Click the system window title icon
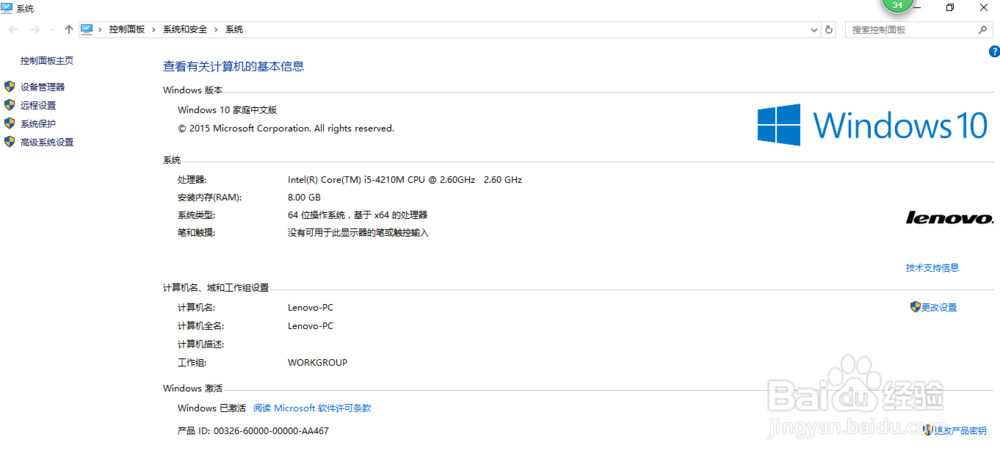 click(x=7, y=8)
